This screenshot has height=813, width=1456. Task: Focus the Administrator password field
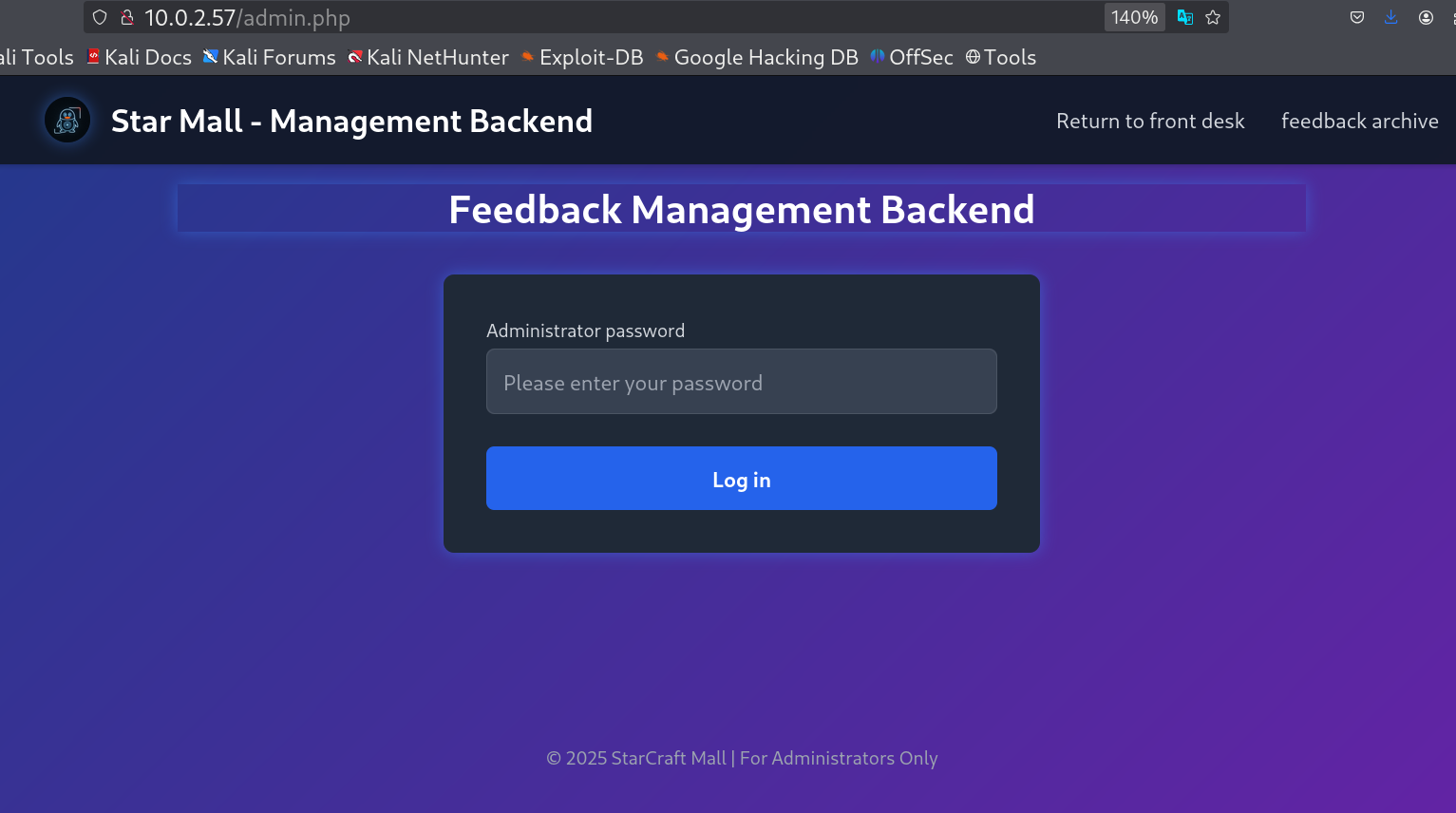pos(742,382)
